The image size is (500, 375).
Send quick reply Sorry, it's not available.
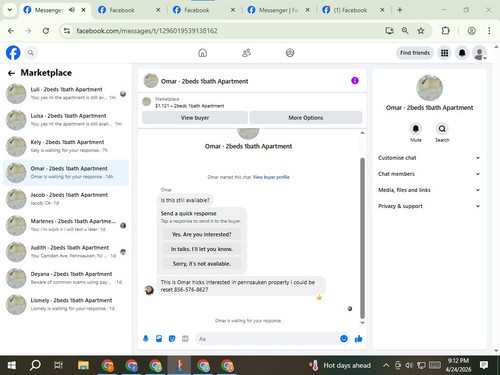[202, 264]
